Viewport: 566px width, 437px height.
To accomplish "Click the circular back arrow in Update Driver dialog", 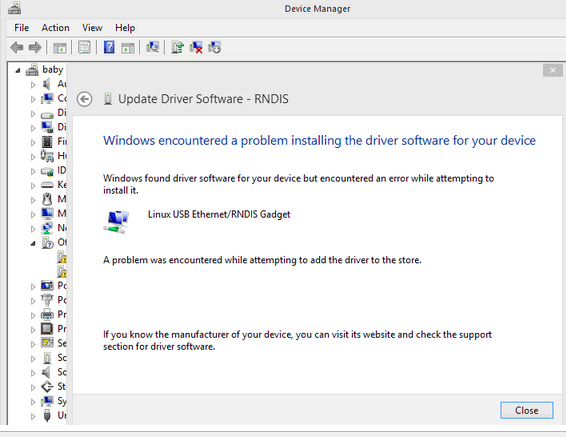I will (x=84, y=99).
